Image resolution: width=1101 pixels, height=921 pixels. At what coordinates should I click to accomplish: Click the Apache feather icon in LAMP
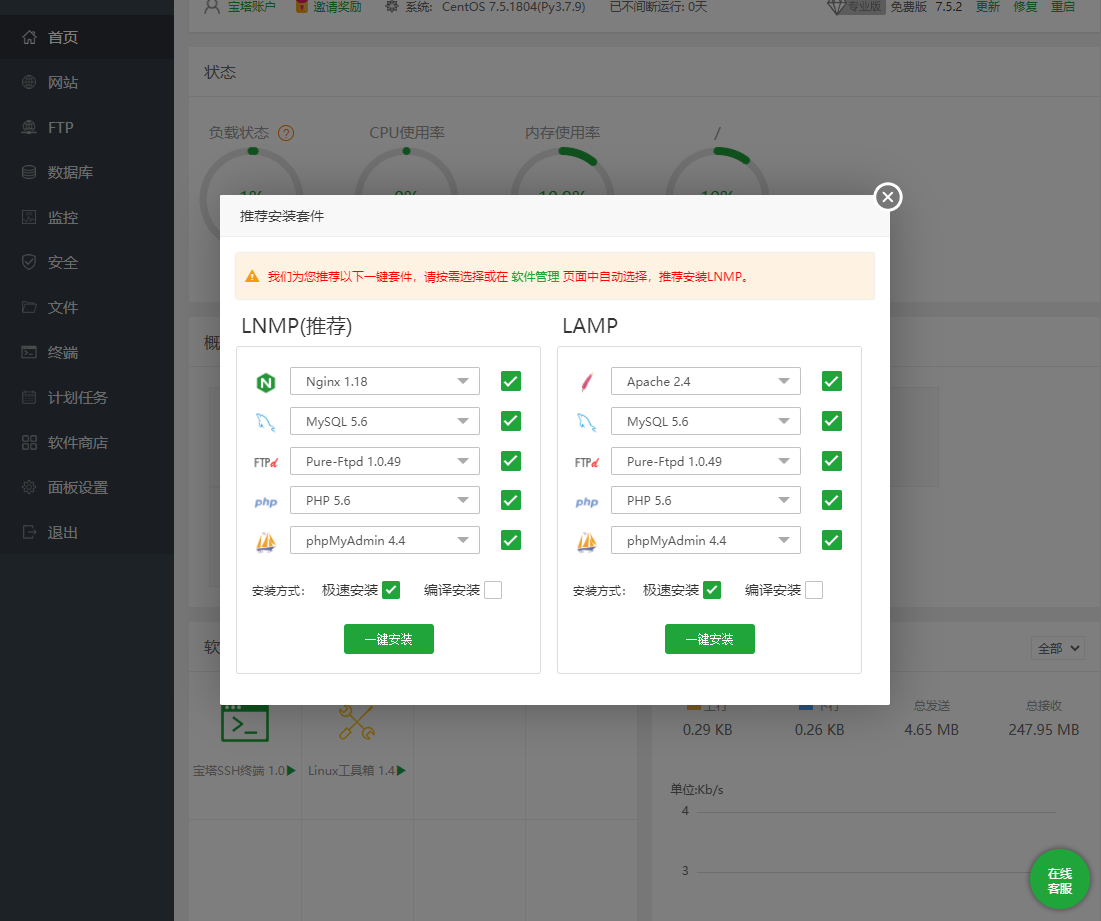pos(586,382)
